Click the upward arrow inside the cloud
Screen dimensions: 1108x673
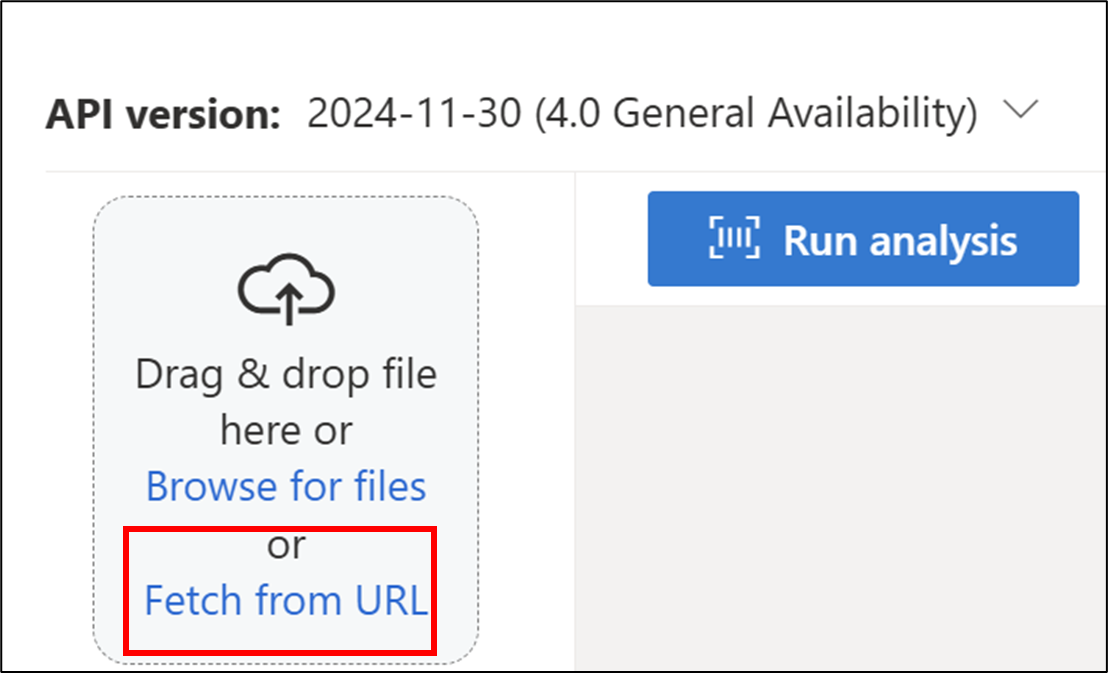click(287, 305)
